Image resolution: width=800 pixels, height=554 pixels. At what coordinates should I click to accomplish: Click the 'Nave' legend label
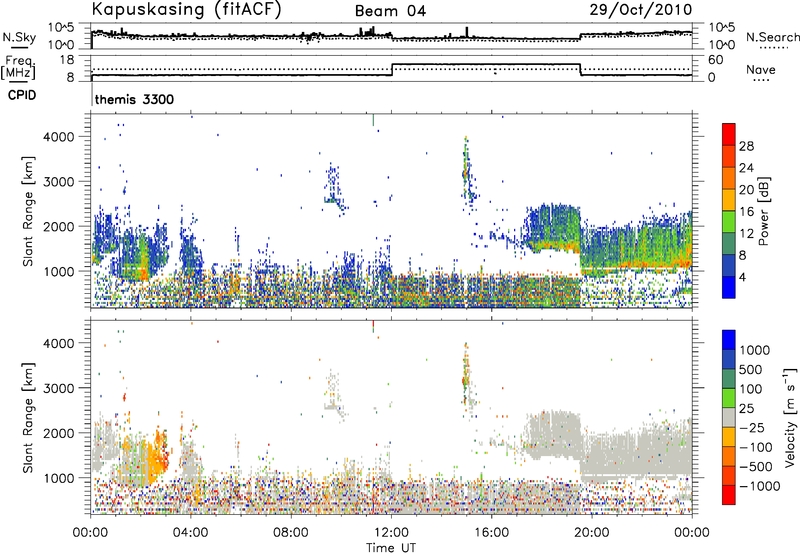(761, 69)
